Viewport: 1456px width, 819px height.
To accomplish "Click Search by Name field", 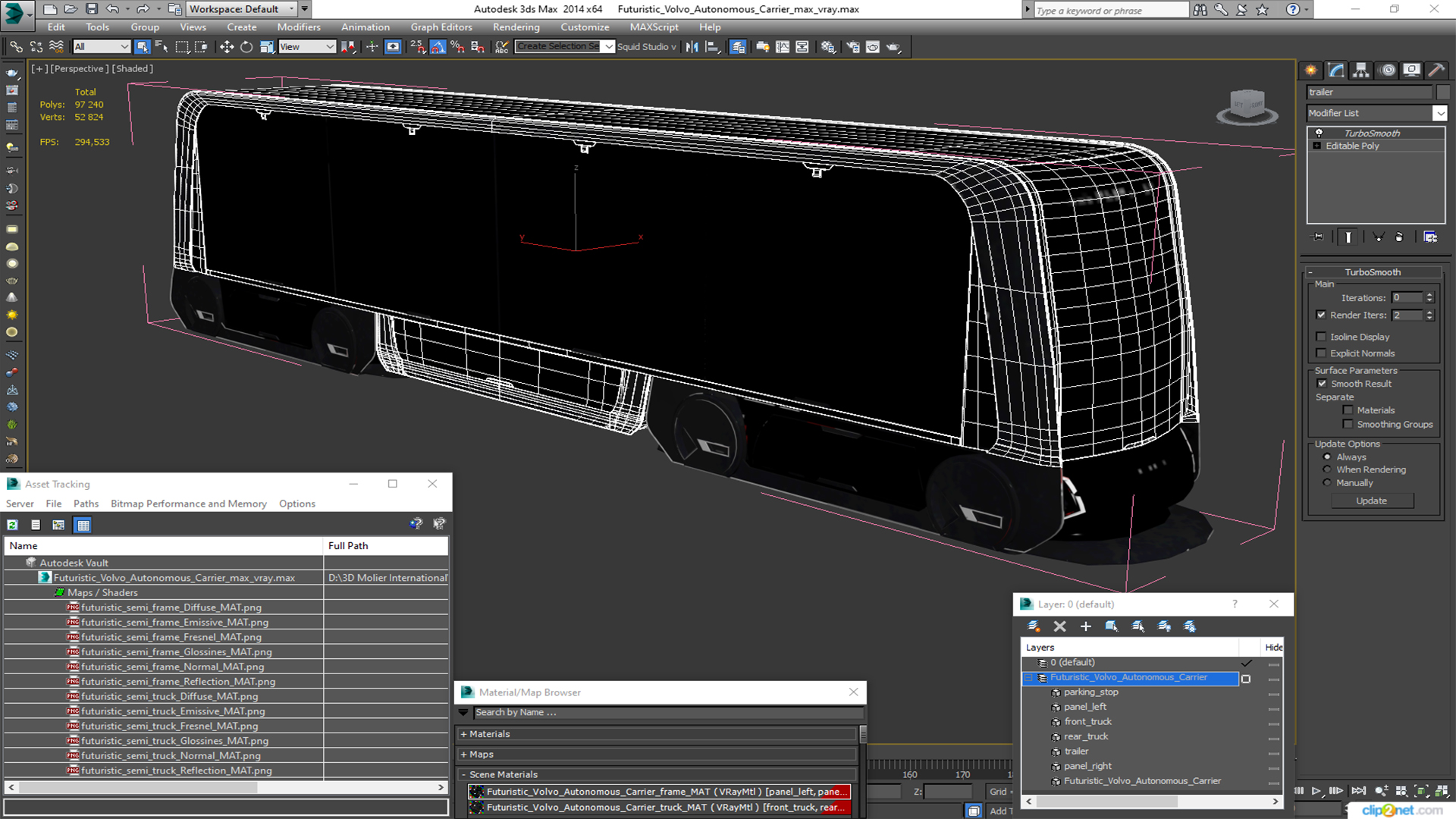I will (x=668, y=713).
